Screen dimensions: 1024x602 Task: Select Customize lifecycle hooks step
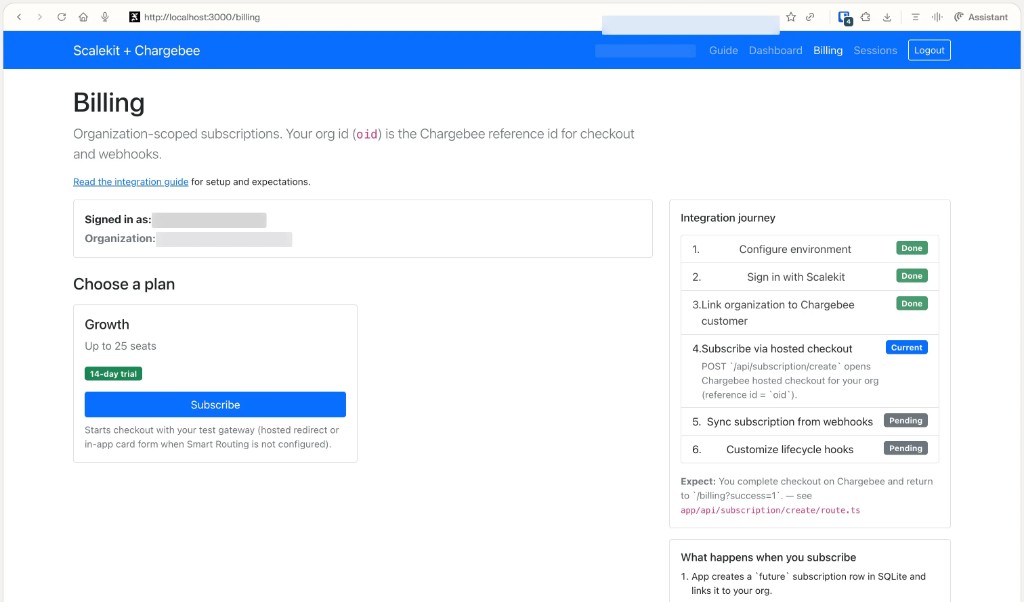(810, 449)
